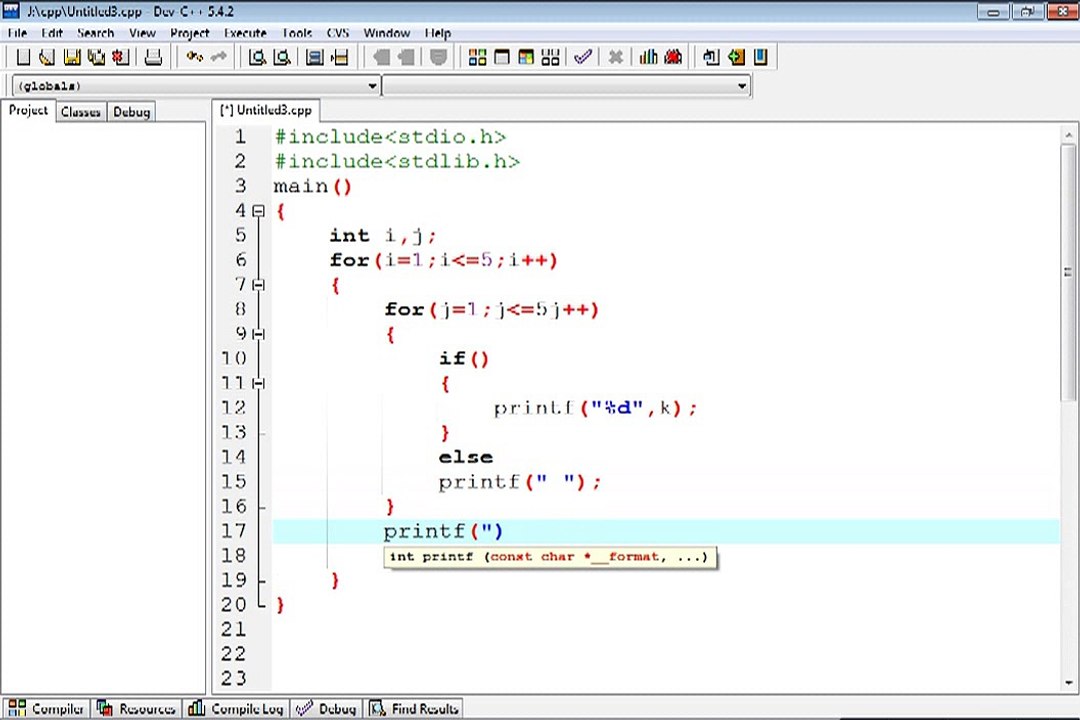Open Find using the first magnifier icon
This screenshot has height=720, width=1080.
257,57
